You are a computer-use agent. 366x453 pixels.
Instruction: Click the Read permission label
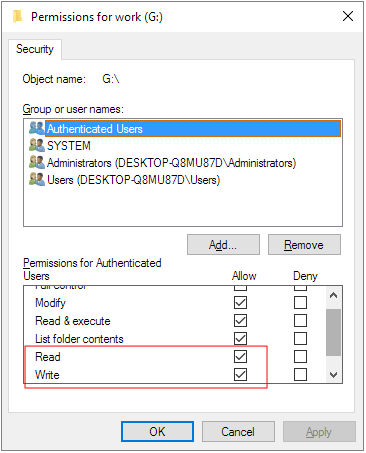[x=48, y=357]
